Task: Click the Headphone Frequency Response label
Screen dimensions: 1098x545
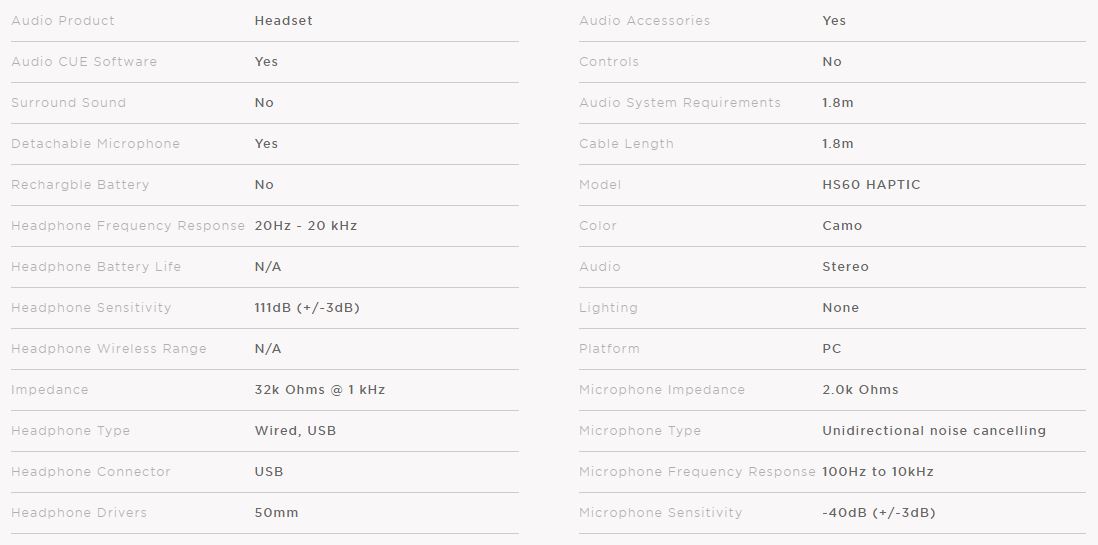Action: (128, 226)
